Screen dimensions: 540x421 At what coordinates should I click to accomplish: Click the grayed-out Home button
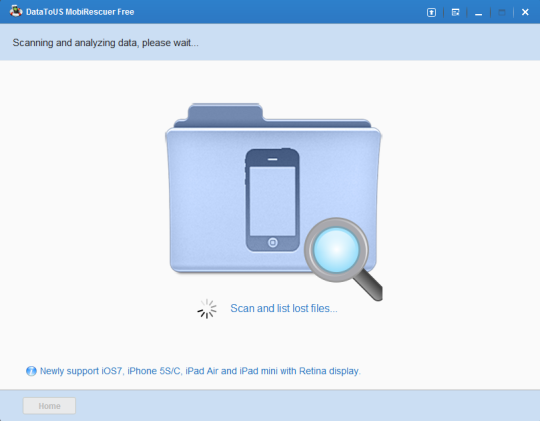click(x=49, y=406)
